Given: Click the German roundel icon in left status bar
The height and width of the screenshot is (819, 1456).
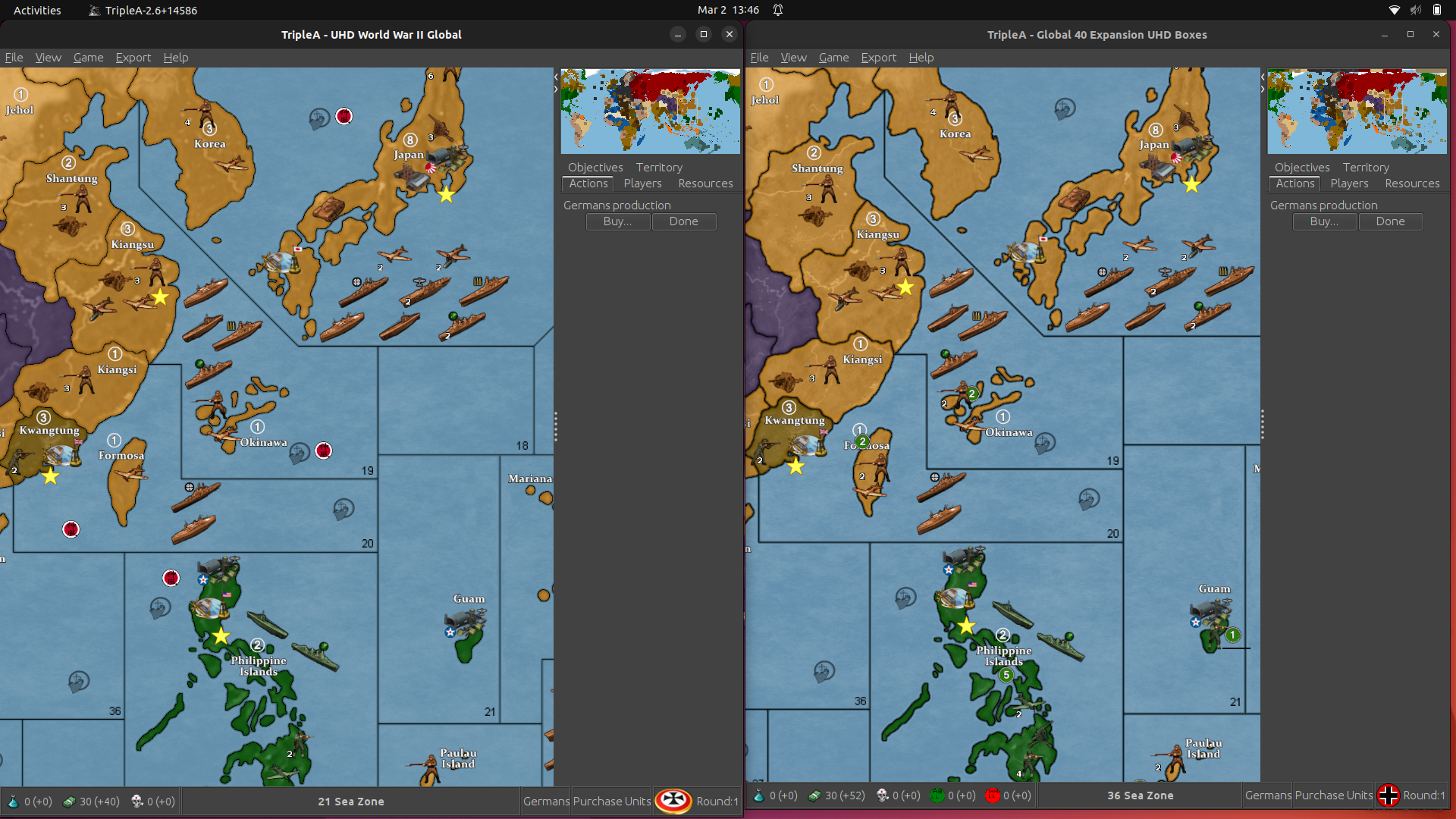Looking at the screenshot, I should click(673, 801).
